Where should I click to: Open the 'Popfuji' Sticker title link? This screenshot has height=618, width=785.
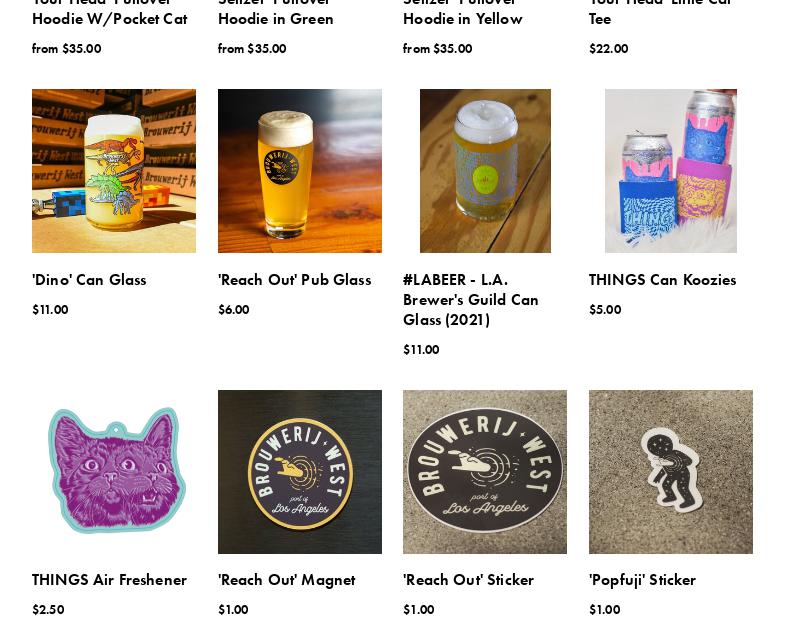tap(642, 580)
